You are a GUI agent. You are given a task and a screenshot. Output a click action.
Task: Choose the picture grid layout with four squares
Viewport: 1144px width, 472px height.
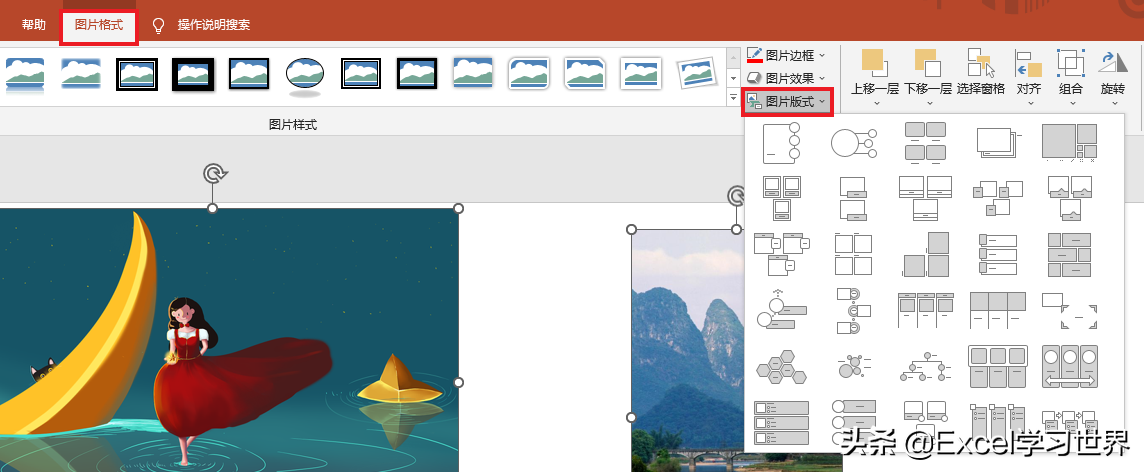point(853,253)
